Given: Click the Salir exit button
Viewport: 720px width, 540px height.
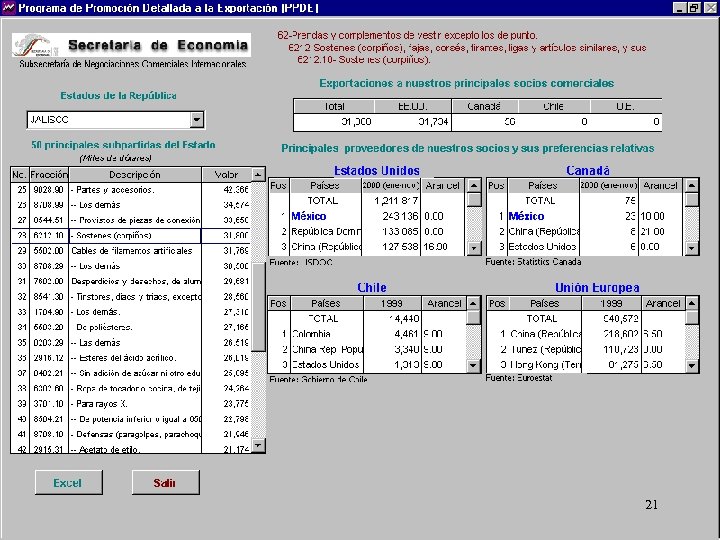Looking at the screenshot, I should coord(165,482).
